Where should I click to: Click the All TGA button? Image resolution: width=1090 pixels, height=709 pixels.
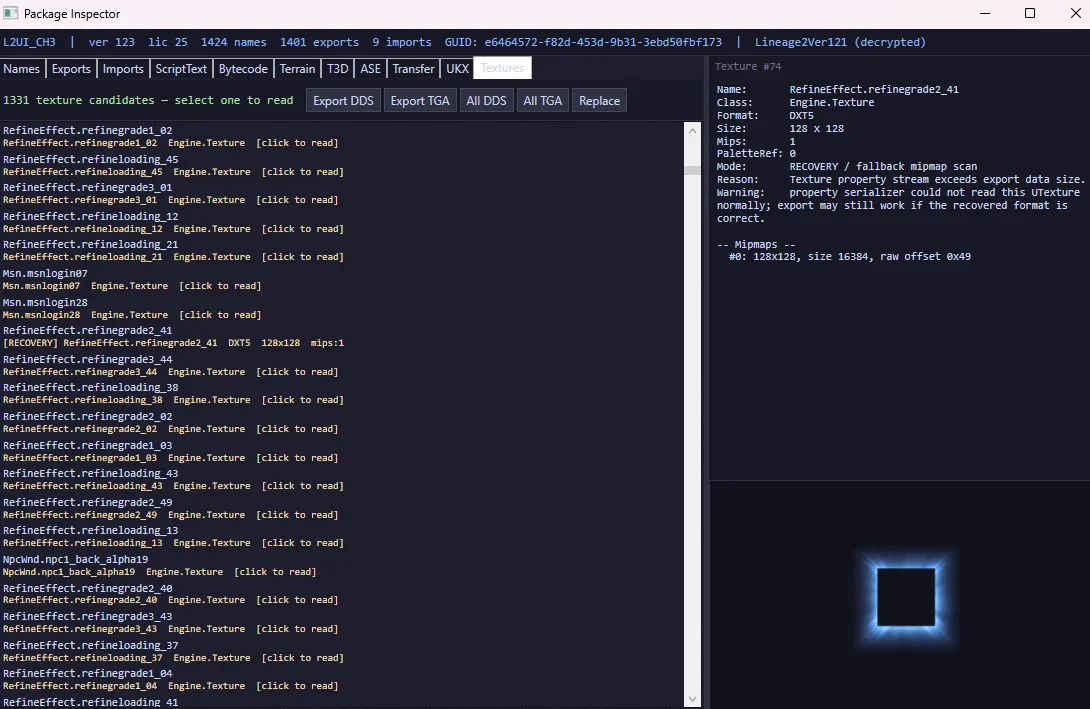click(x=543, y=101)
